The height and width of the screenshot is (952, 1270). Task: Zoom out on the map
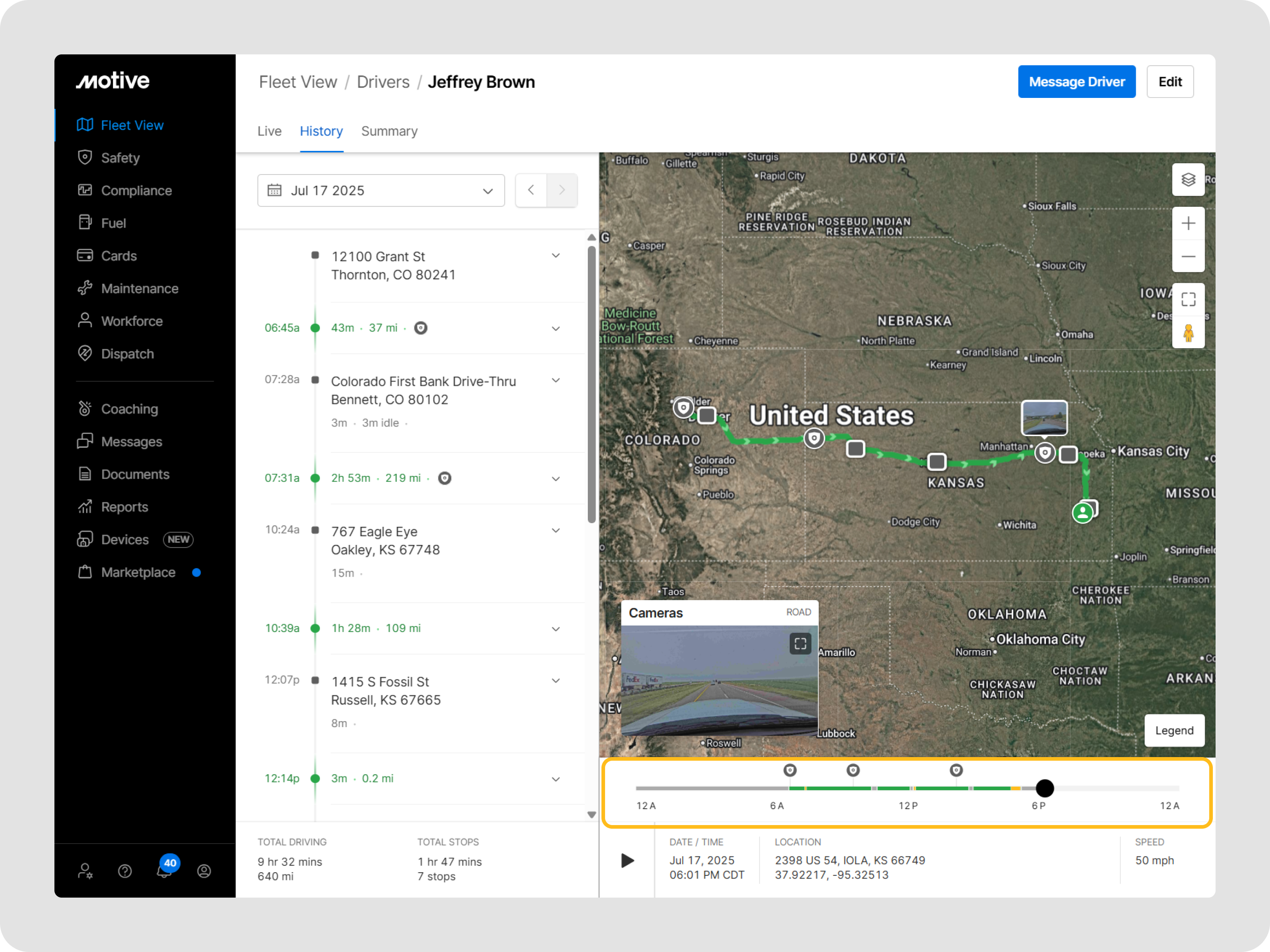pyautogui.click(x=1188, y=257)
